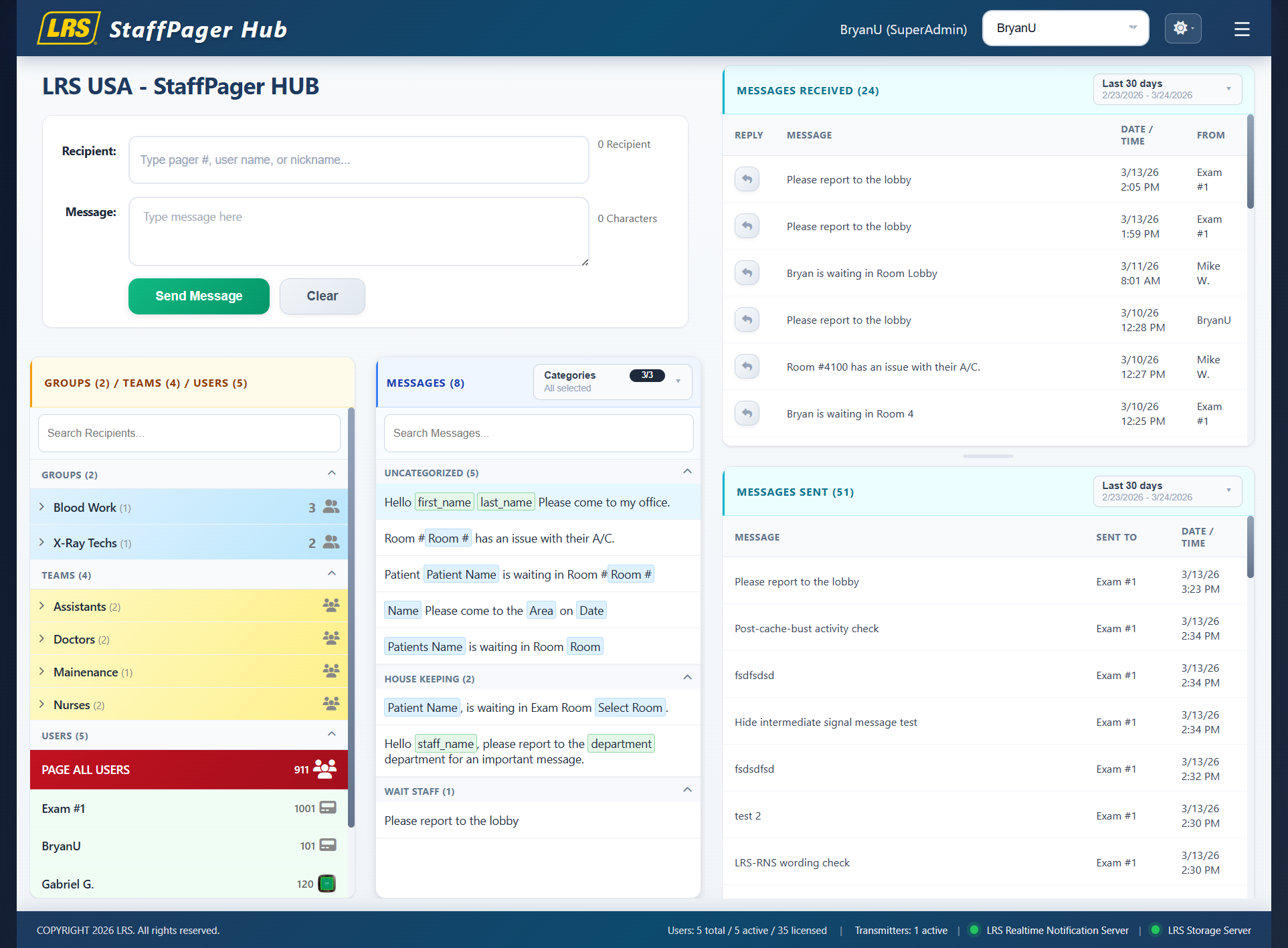Reply to Bryan is waiting in Room 4

click(x=747, y=413)
